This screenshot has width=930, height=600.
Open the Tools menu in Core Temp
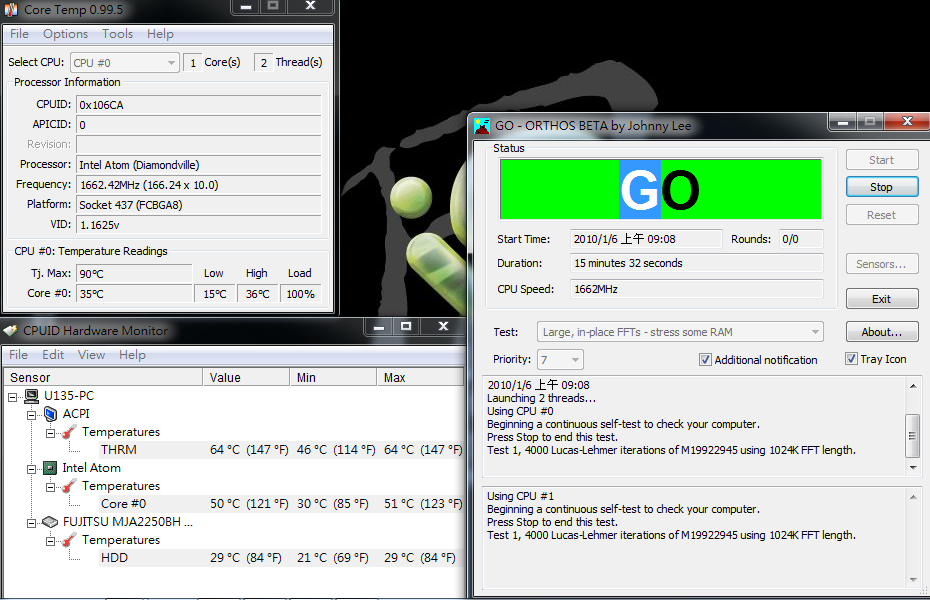coord(117,34)
